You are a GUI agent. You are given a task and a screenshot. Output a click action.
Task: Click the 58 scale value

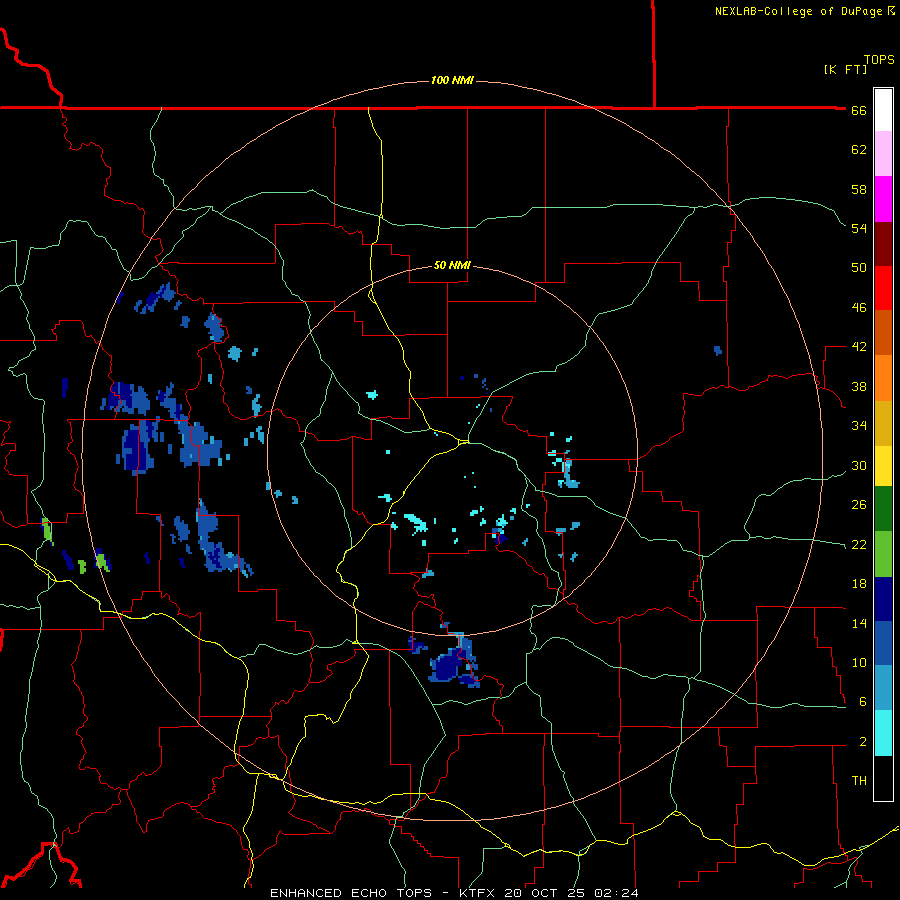859,189
